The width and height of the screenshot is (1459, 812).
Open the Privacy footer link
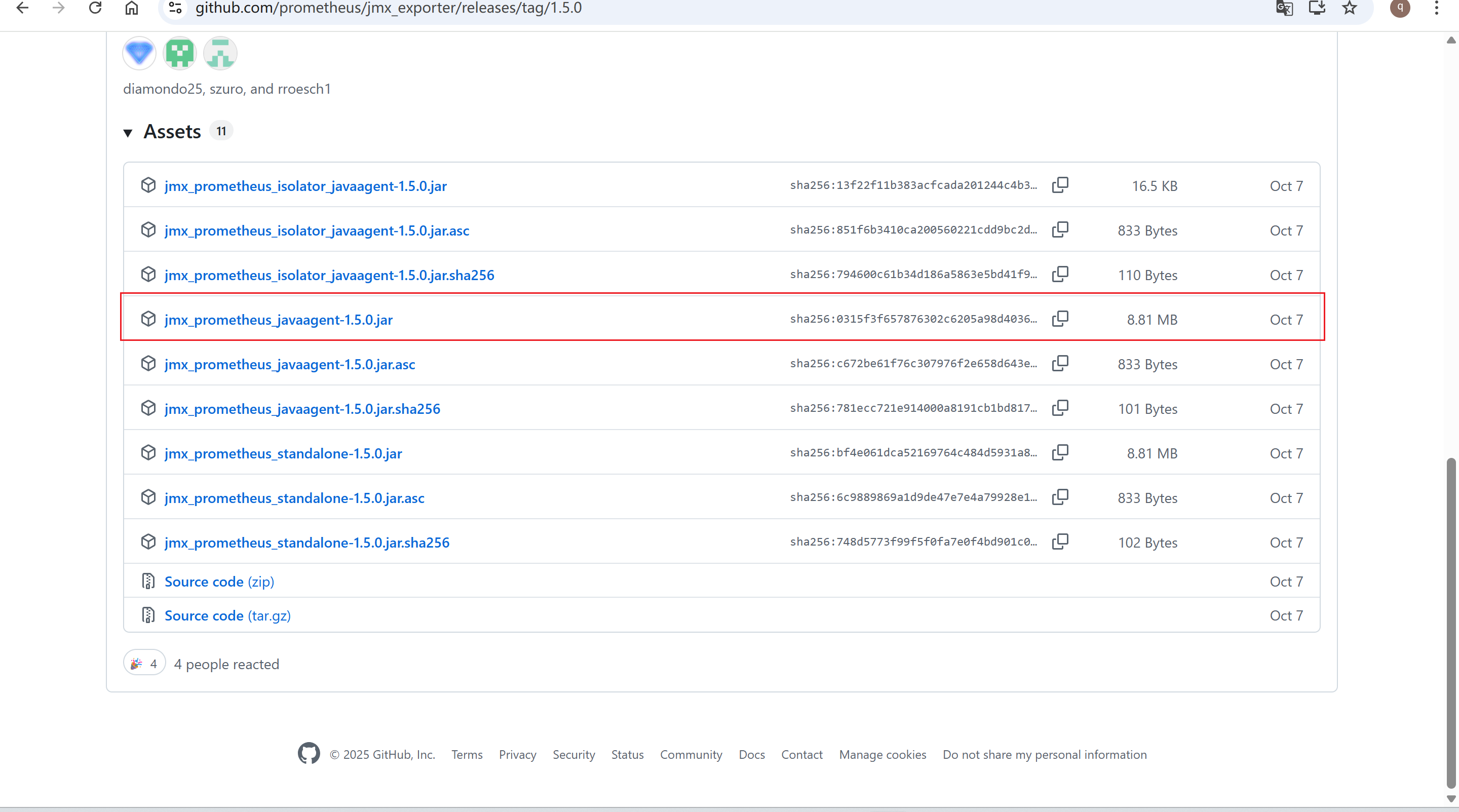point(517,755)
